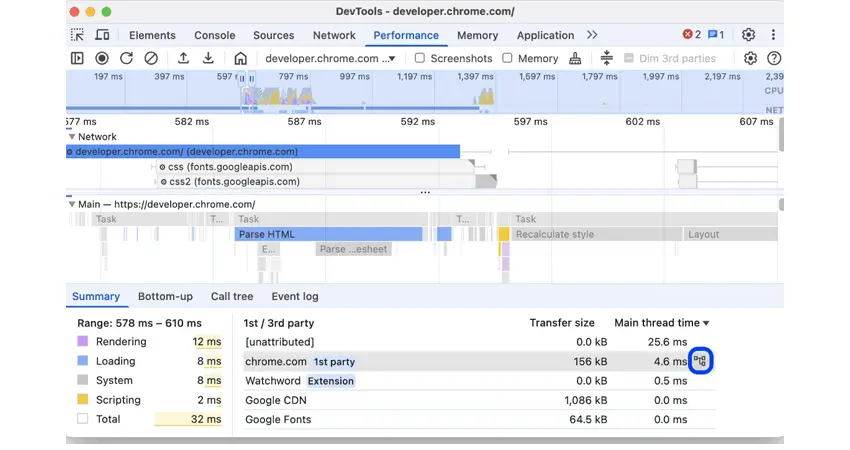The height and width of the screenshot is (450, 850).
Task: Switch to the Elements tab
Action: tap(152, 35)
